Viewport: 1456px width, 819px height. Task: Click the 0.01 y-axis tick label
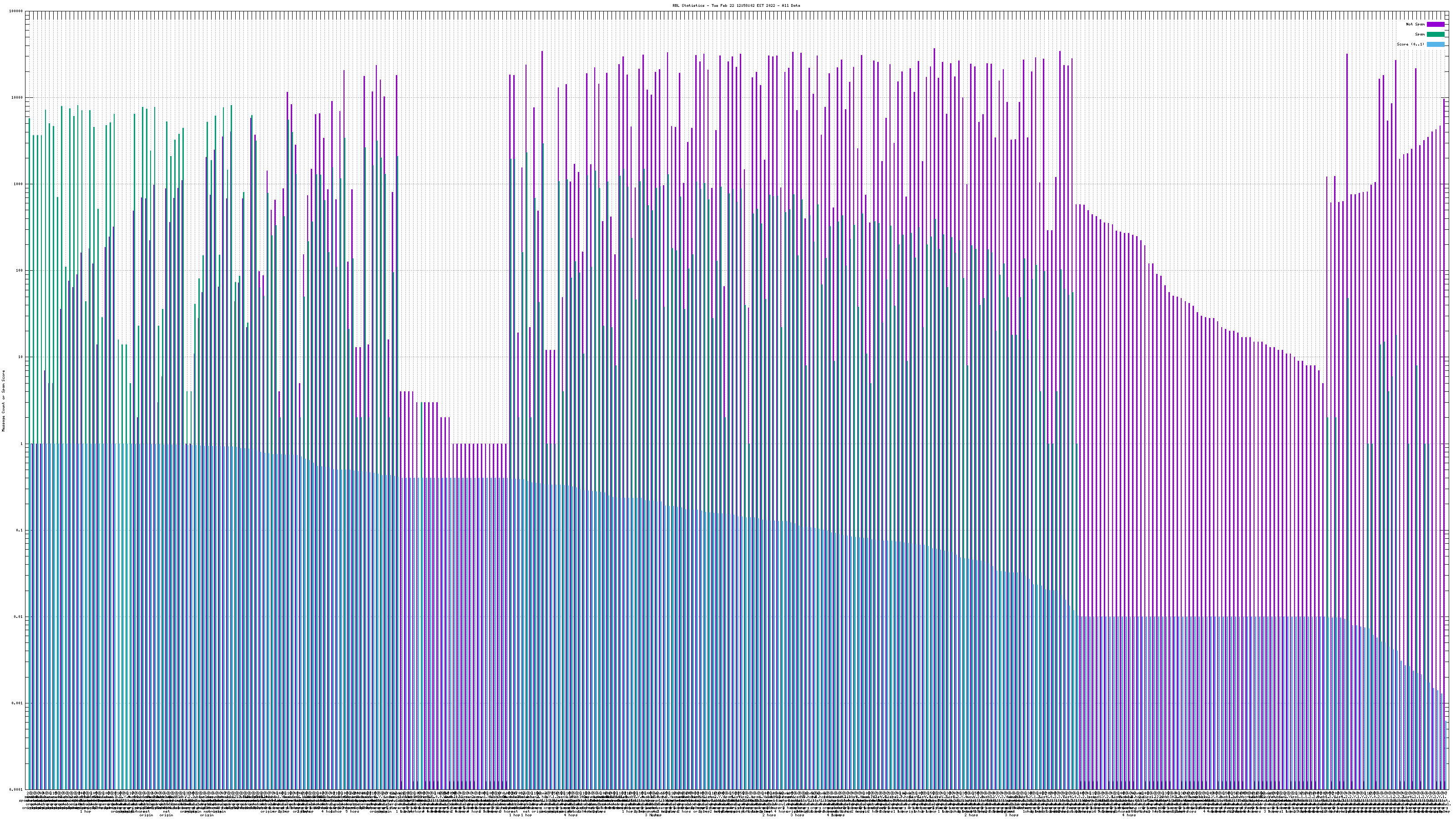pyautogui.click(x=19, y=617)
